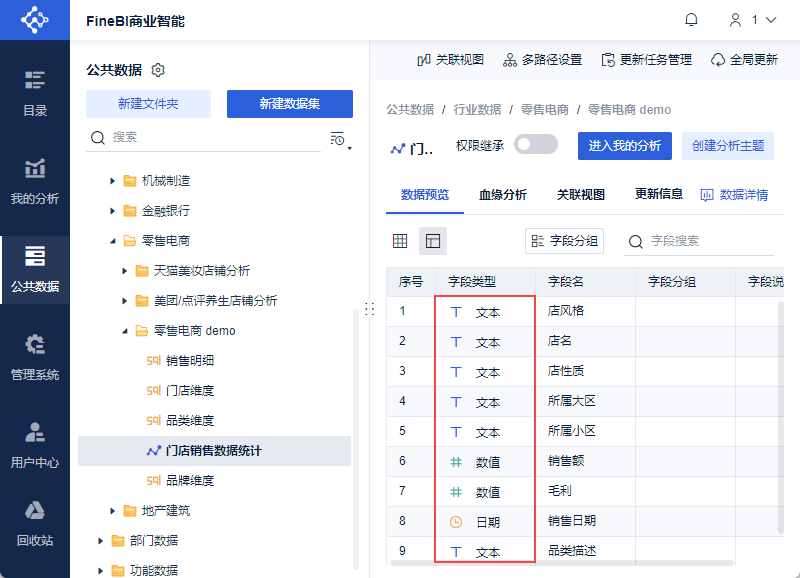Switch to the 更新信息 tab
This screenshot has width=800, height=578.
pyautogui.click(x=659, y=195)
